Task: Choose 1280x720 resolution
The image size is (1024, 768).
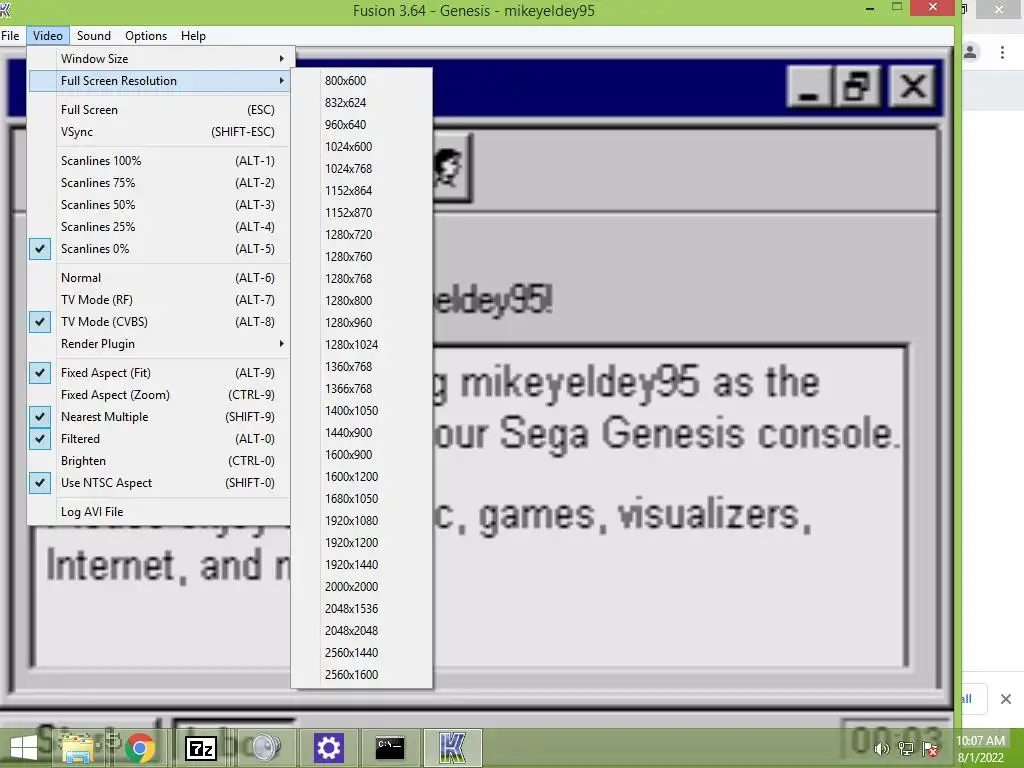Action: click(362, 235)
